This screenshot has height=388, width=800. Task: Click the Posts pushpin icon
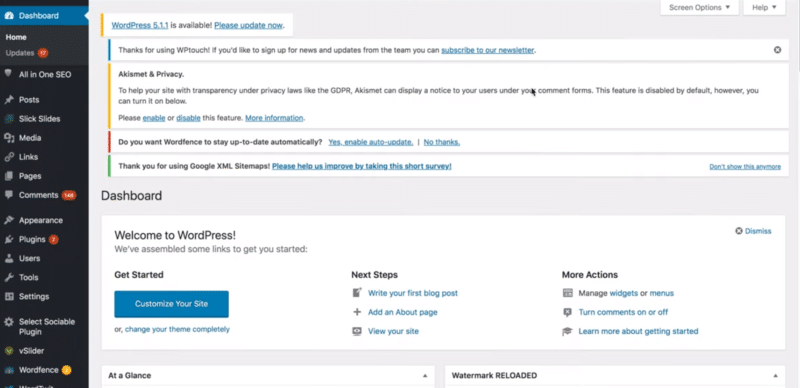coord(9,100)
